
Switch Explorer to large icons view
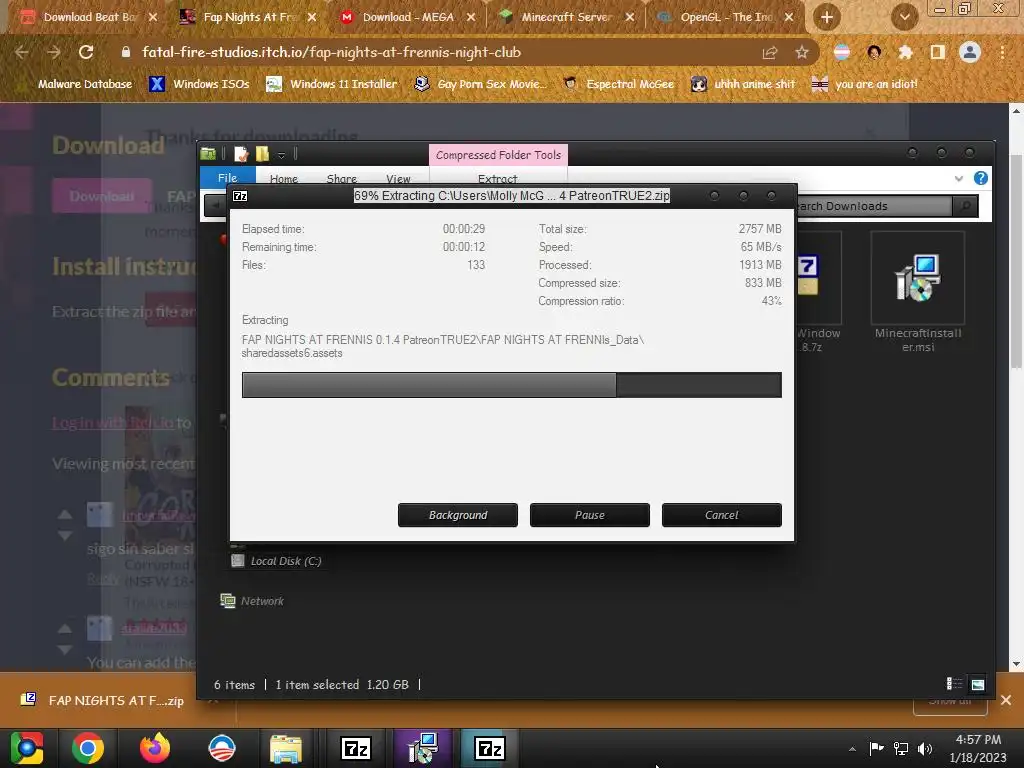[978, 684]
